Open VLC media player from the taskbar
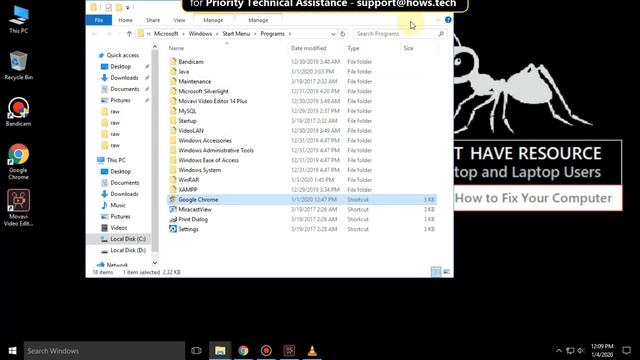 coord(312,351)
